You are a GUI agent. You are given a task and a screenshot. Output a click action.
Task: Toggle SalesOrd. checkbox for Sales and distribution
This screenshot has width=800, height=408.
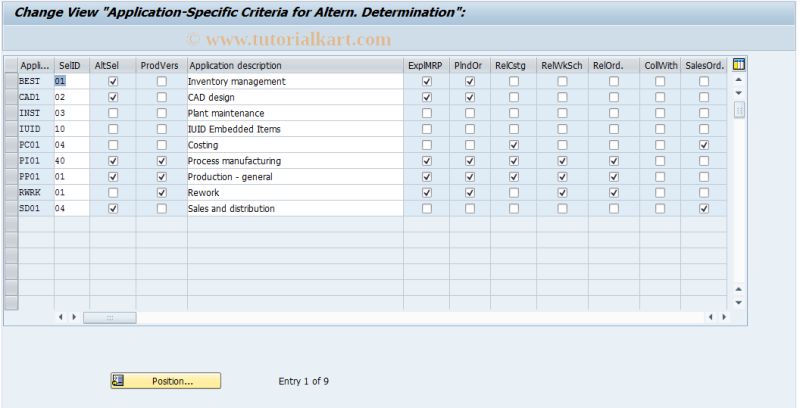(x=704, y=208)
